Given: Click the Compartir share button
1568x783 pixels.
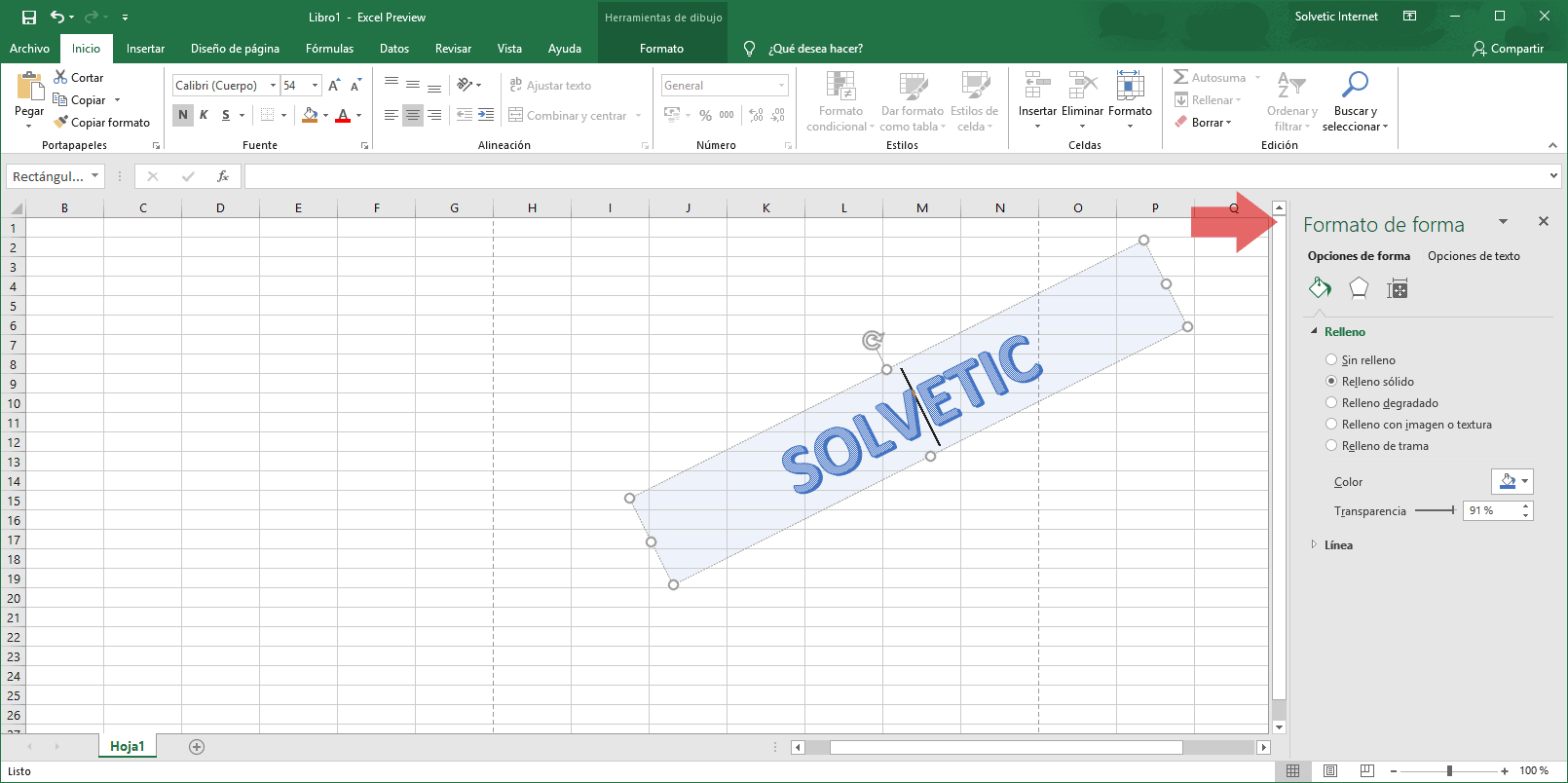Looking at the screenshot, I should pos(1508,49).
